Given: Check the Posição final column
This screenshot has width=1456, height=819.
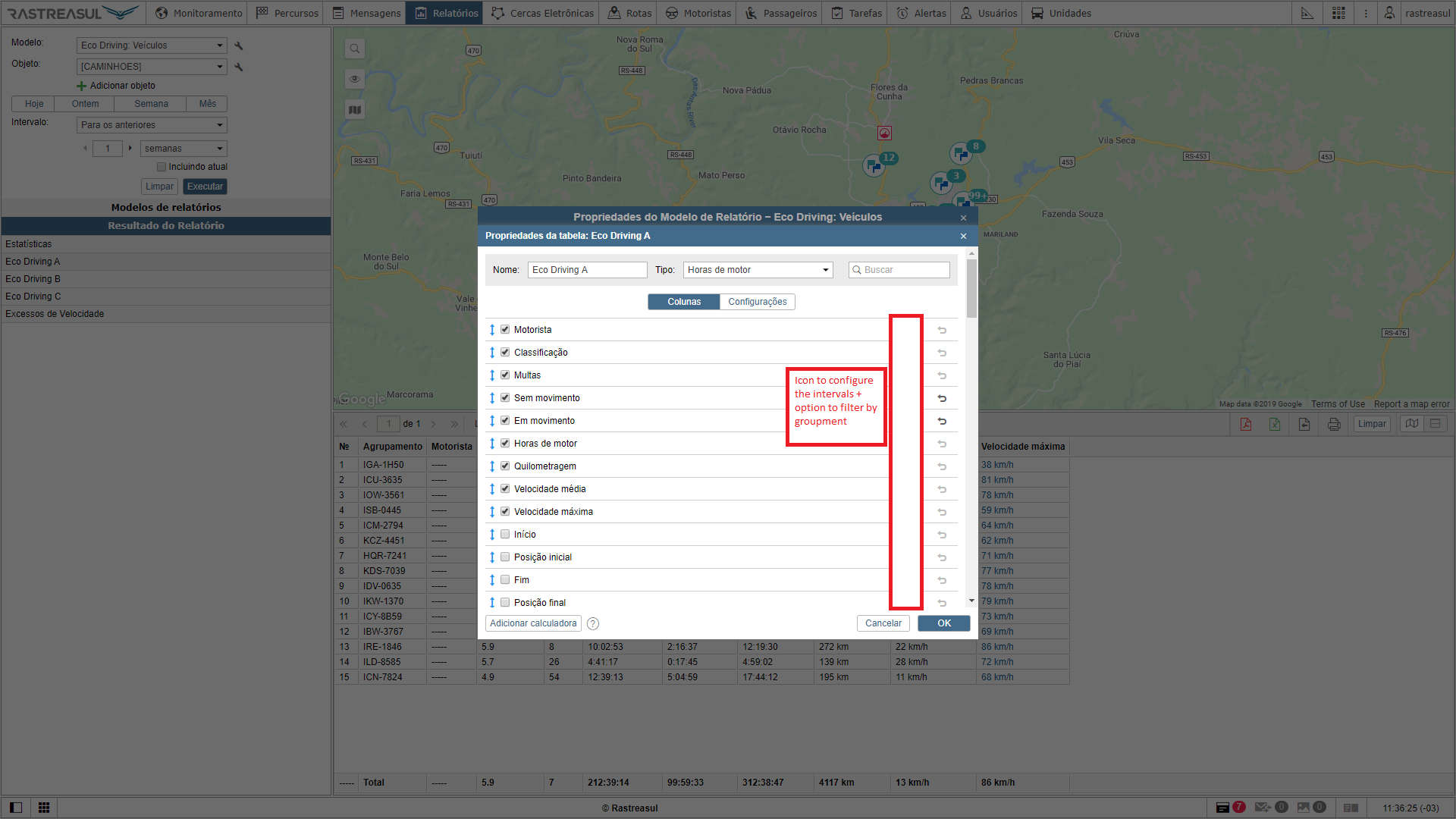Looking at the screenshot, I should coord(505,603).
